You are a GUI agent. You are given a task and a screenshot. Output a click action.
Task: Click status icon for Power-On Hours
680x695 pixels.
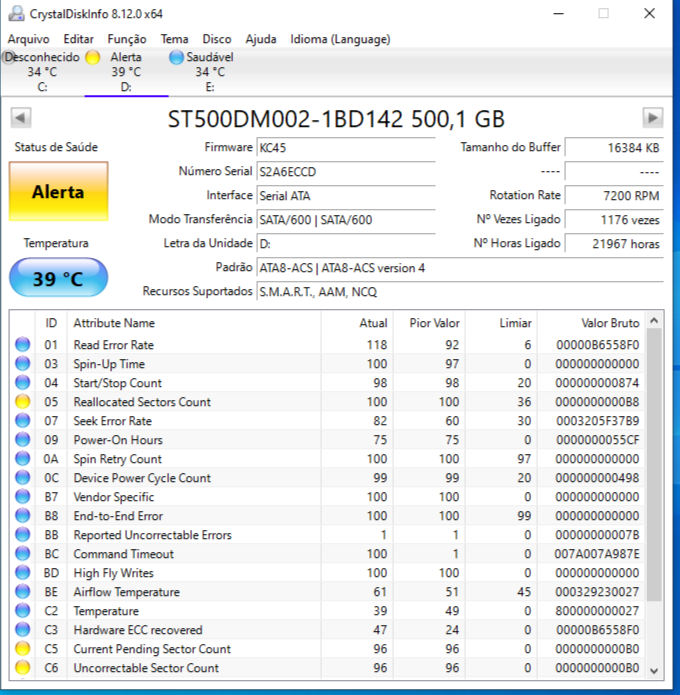click(x=23, y=440)
